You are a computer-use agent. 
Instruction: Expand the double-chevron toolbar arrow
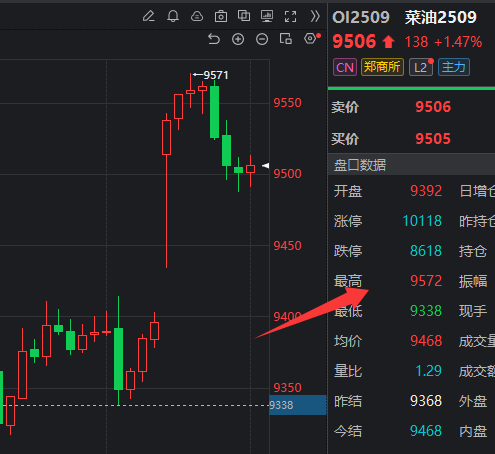pos(315,16)
